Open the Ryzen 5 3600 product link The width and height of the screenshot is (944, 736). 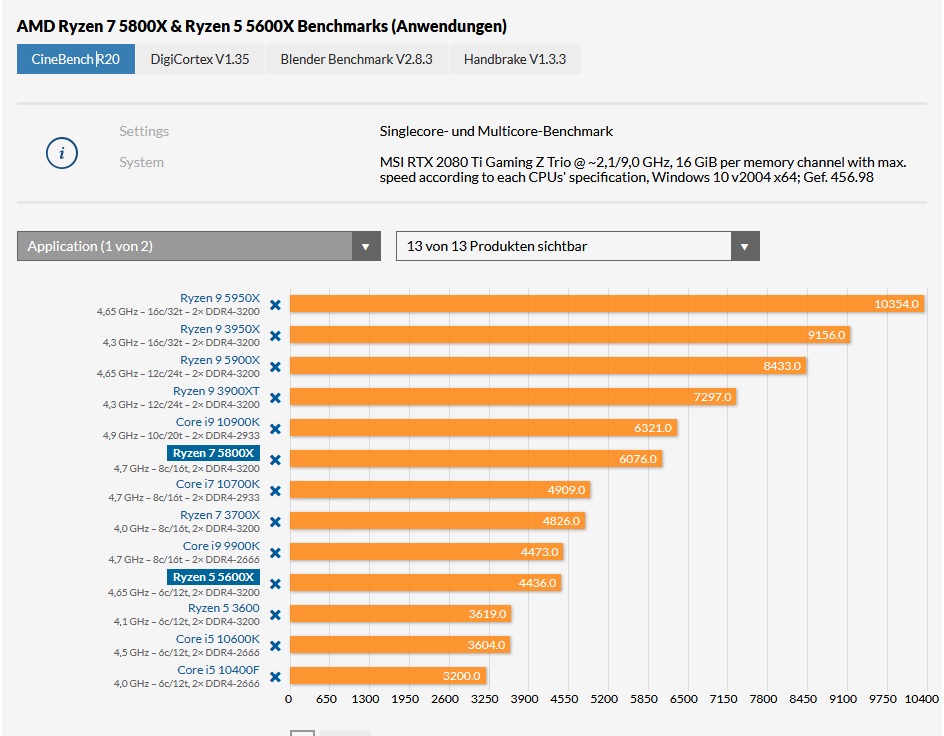click(224, 608)
